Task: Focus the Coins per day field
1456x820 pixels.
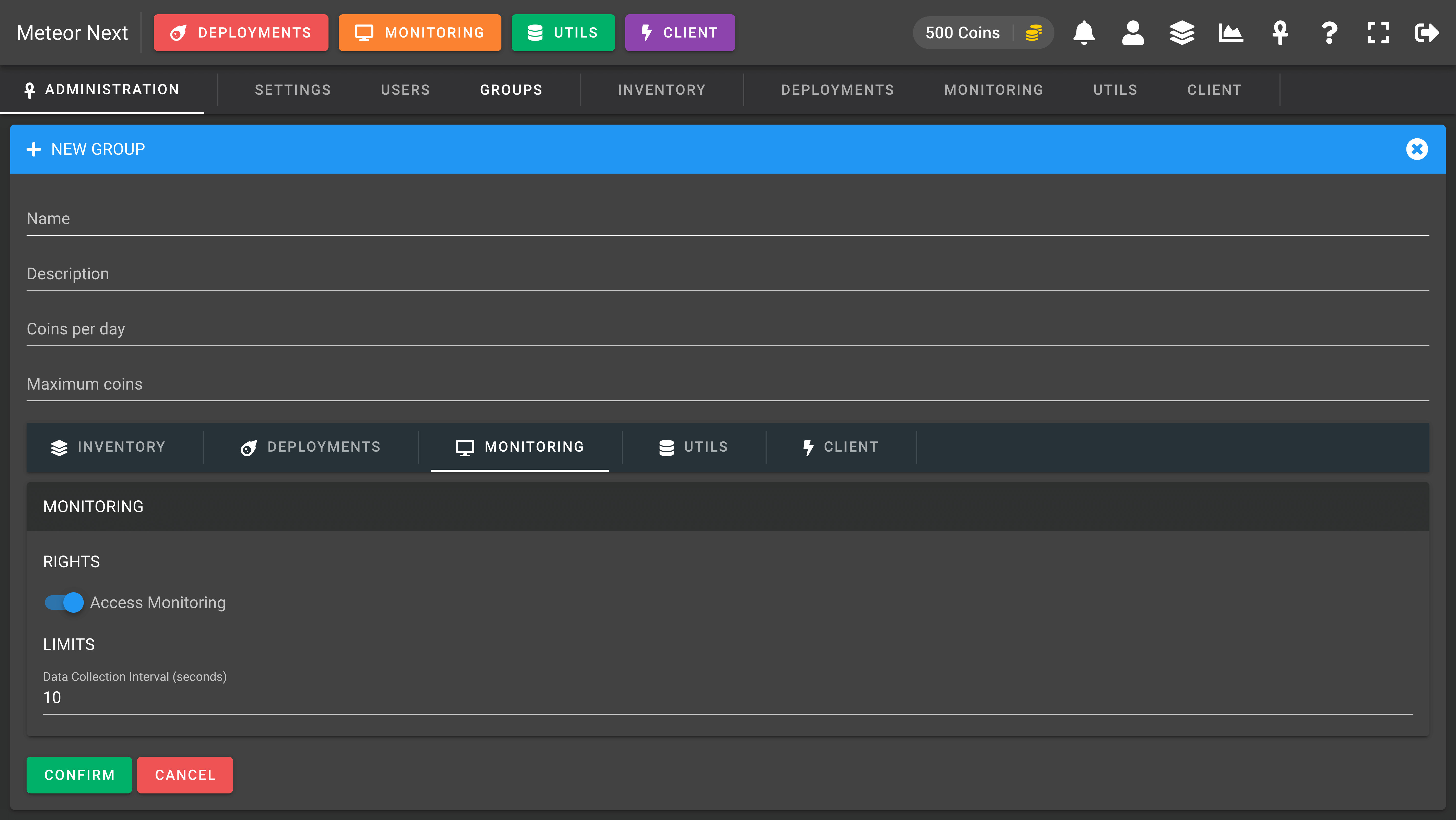Action: 728,329
